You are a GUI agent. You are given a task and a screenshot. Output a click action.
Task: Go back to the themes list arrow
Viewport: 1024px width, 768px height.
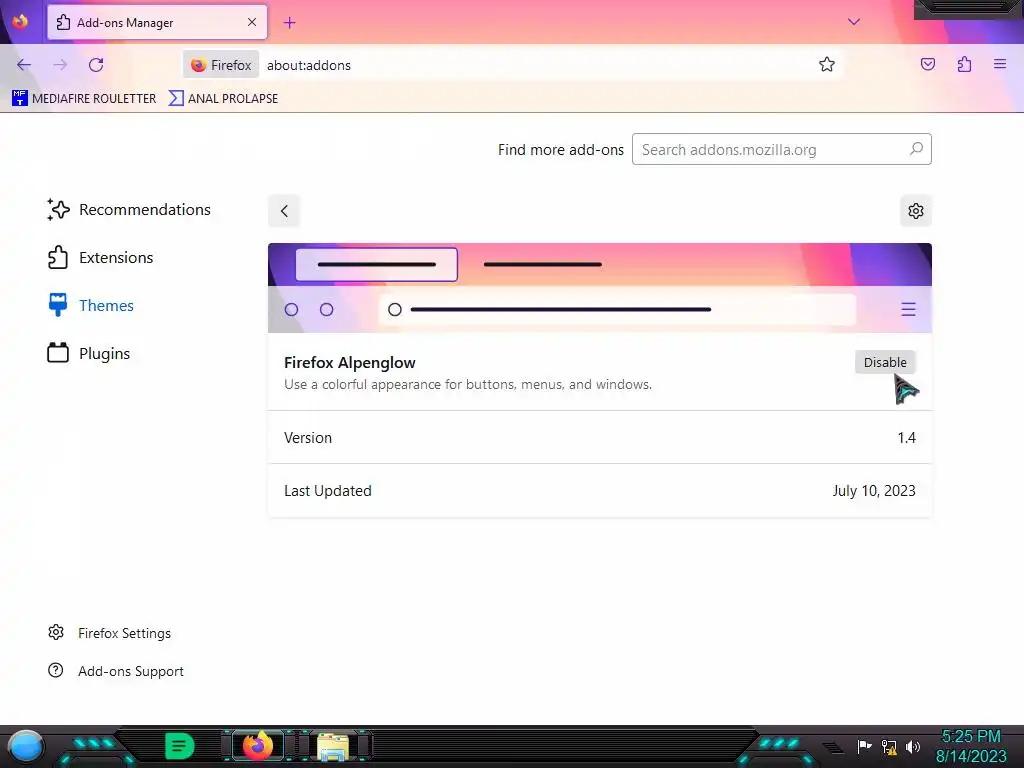click(284, 211)
